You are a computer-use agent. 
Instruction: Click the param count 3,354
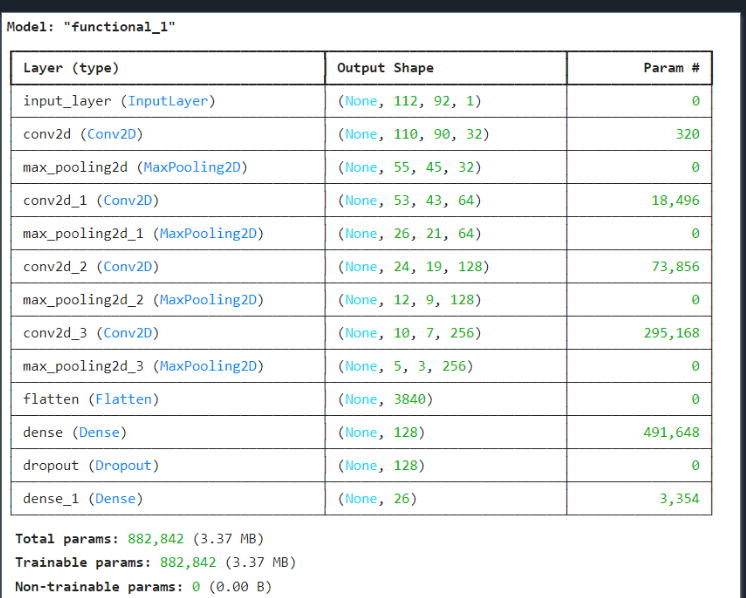click(x=679, y=499)
